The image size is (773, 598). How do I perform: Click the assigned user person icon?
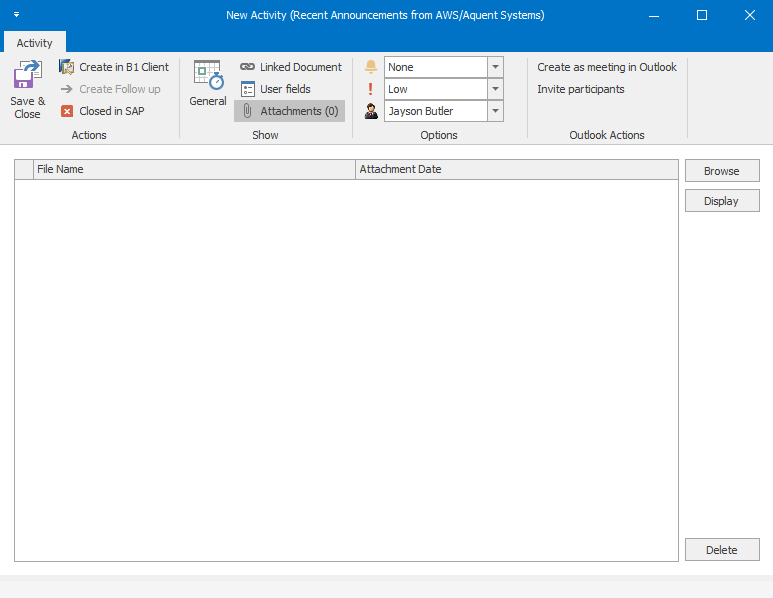click(371, 111)
